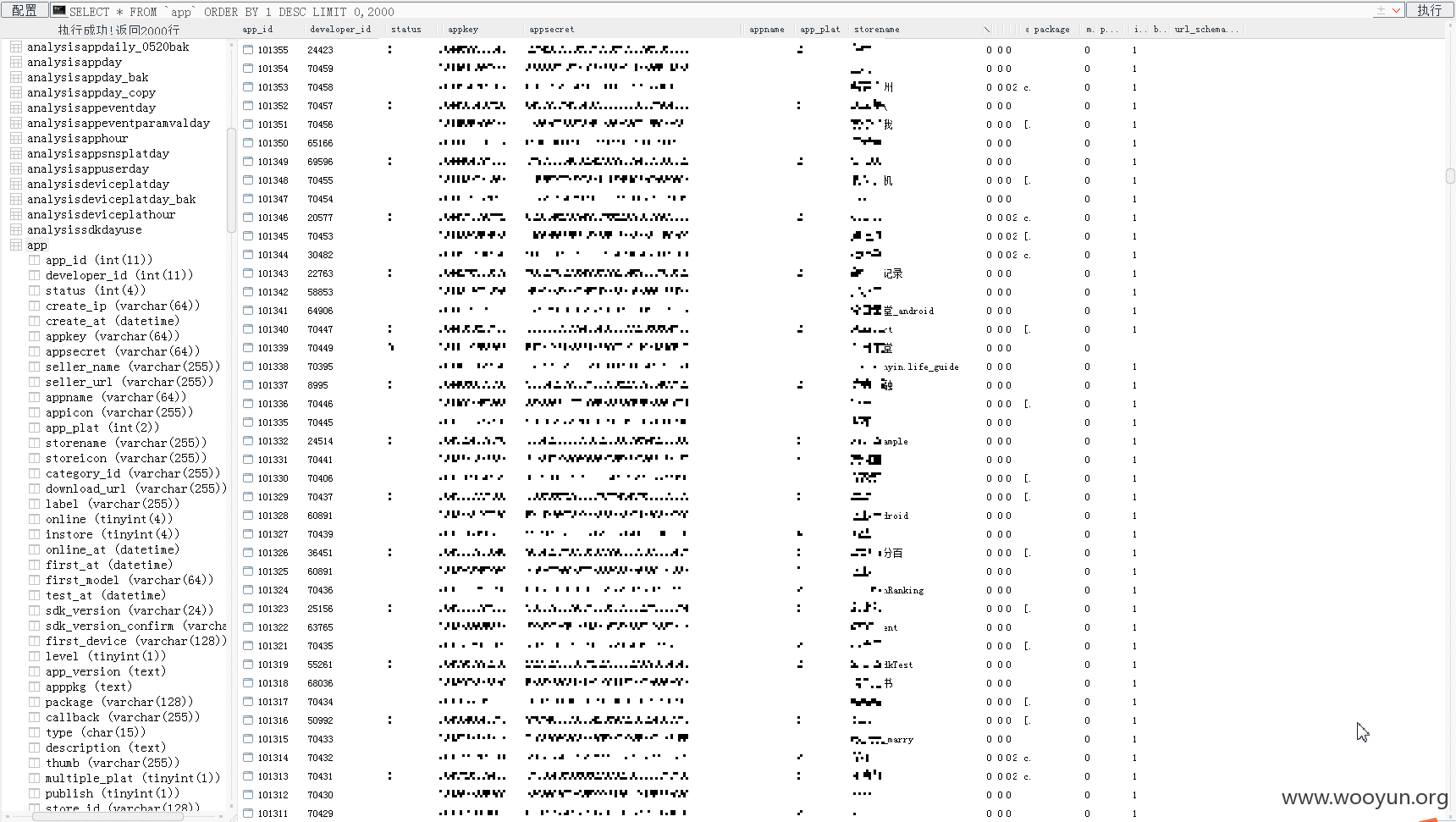Select the seller_name (varchar(255)) column

[x=133, y=367]
